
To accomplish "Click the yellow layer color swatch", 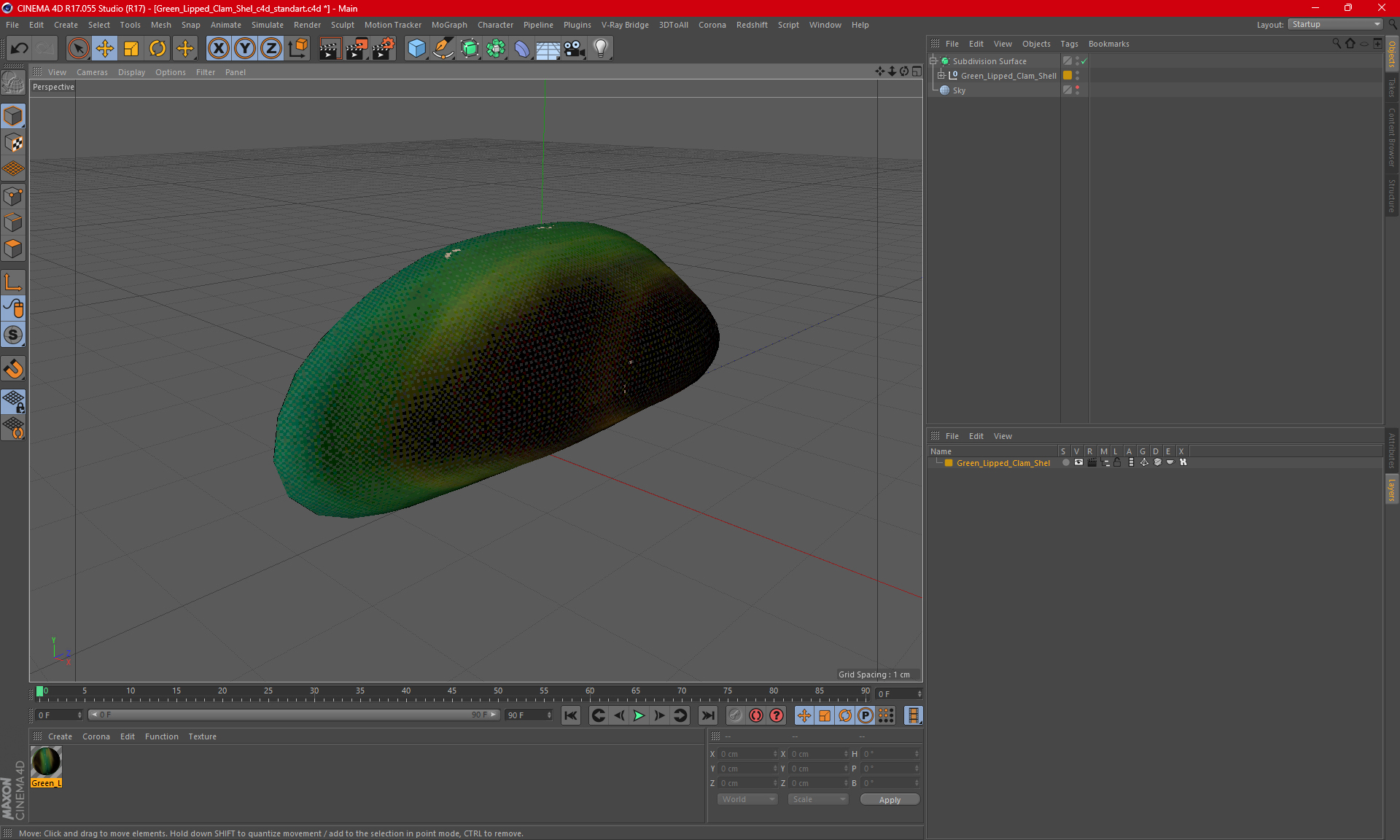I will click(949, 462).
